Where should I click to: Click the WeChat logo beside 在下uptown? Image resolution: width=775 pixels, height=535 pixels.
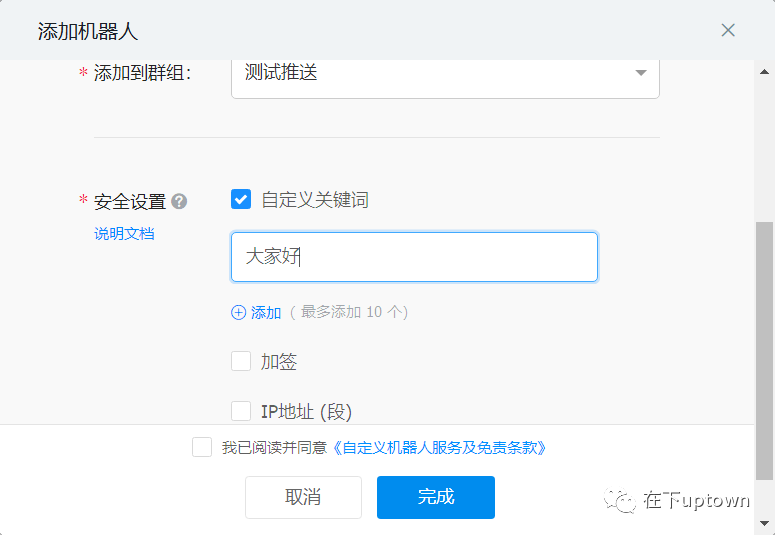pyautogui.click(x=622, y=500)
